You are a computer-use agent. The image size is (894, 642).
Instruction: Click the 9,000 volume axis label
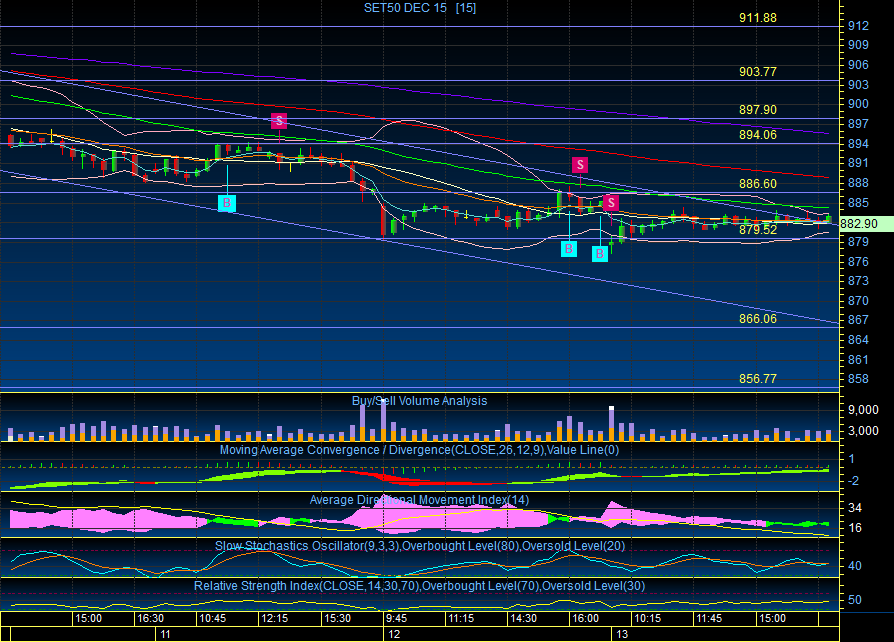(x=863, y=410)
